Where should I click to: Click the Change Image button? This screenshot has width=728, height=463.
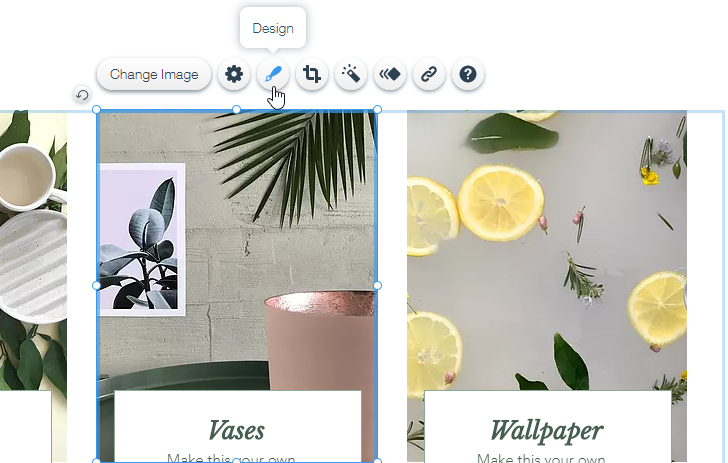(x=154, y=74)
